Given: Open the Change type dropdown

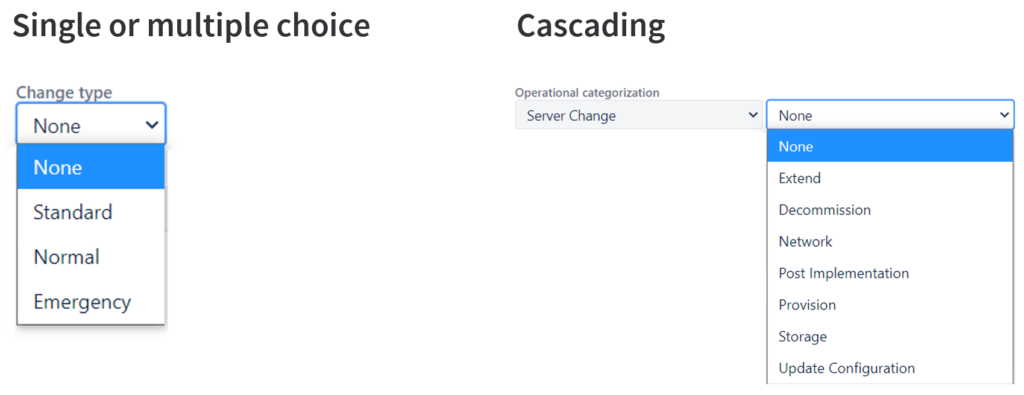Looking at the screenshot, I should (x=91, y=124).
